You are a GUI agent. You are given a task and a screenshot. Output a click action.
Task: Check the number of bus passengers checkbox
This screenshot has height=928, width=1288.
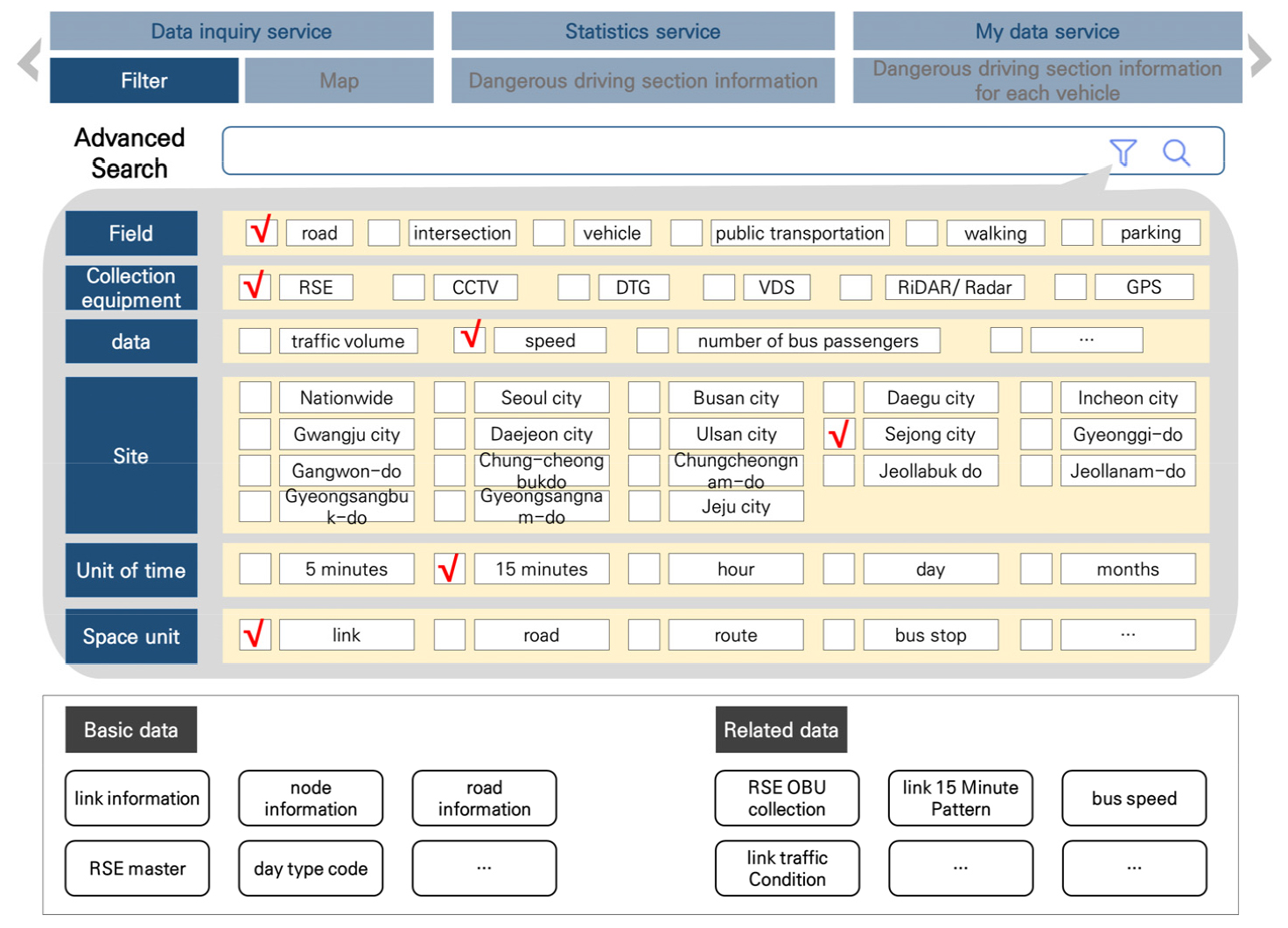[653, 340]
